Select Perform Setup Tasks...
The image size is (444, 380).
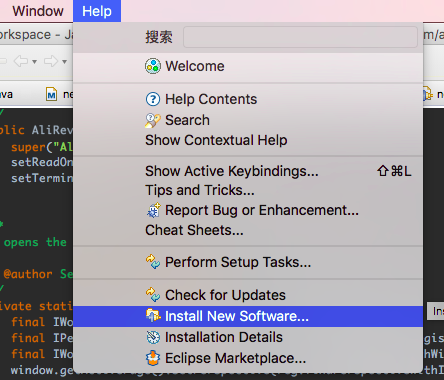click(x=248, y=262)
